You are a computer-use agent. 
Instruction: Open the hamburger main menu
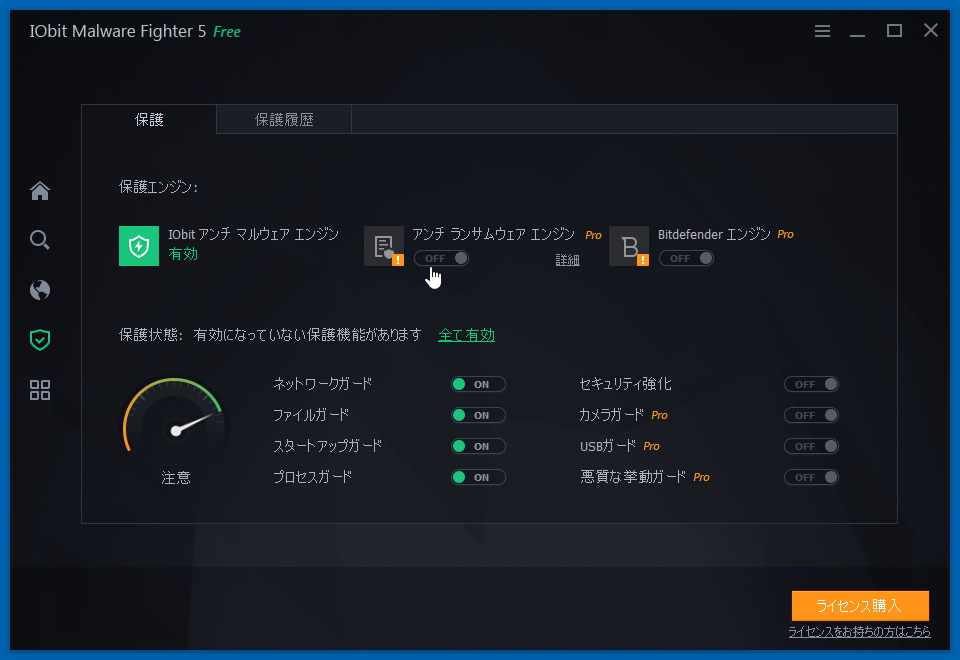pos(822,31)
